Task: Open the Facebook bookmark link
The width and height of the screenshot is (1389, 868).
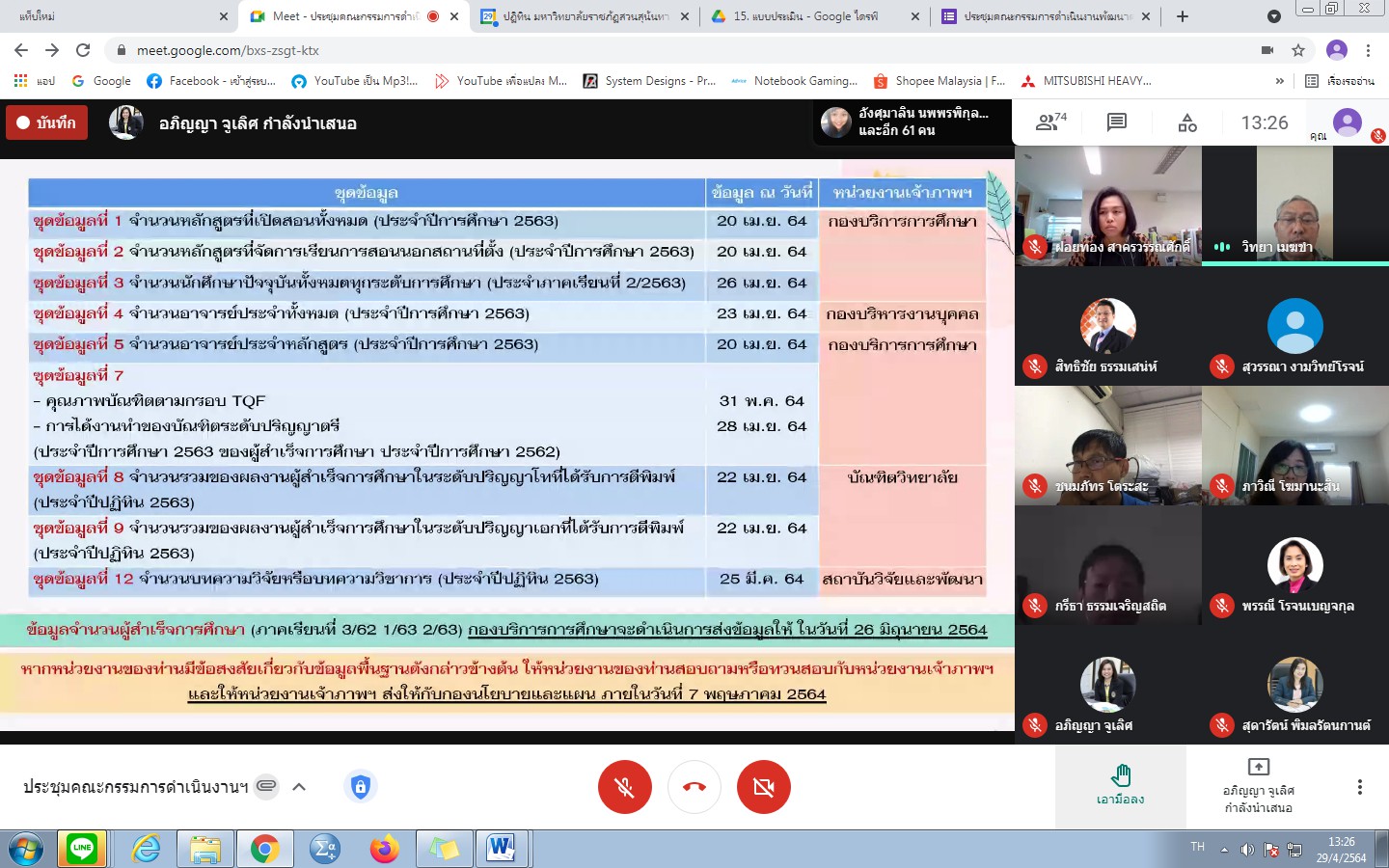Action: (x=210, y=81)
